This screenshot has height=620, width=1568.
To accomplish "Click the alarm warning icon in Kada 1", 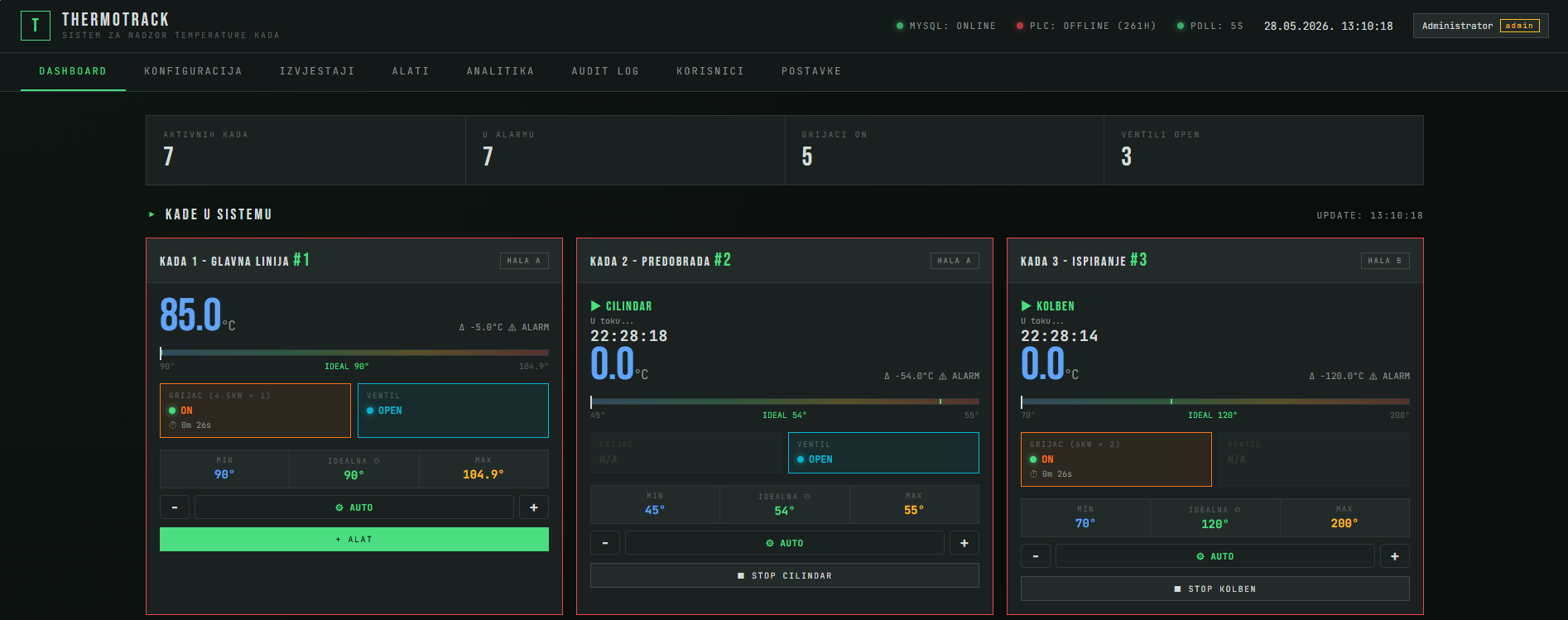I will click(x=512, y=328).
